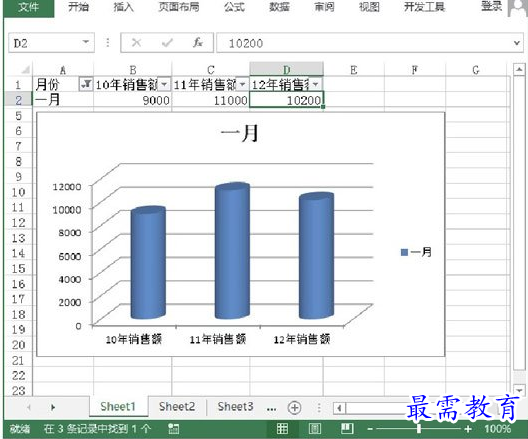Click the previous sheet navigation arrow
Screen dimensions: 528x439
pos(29,407)
